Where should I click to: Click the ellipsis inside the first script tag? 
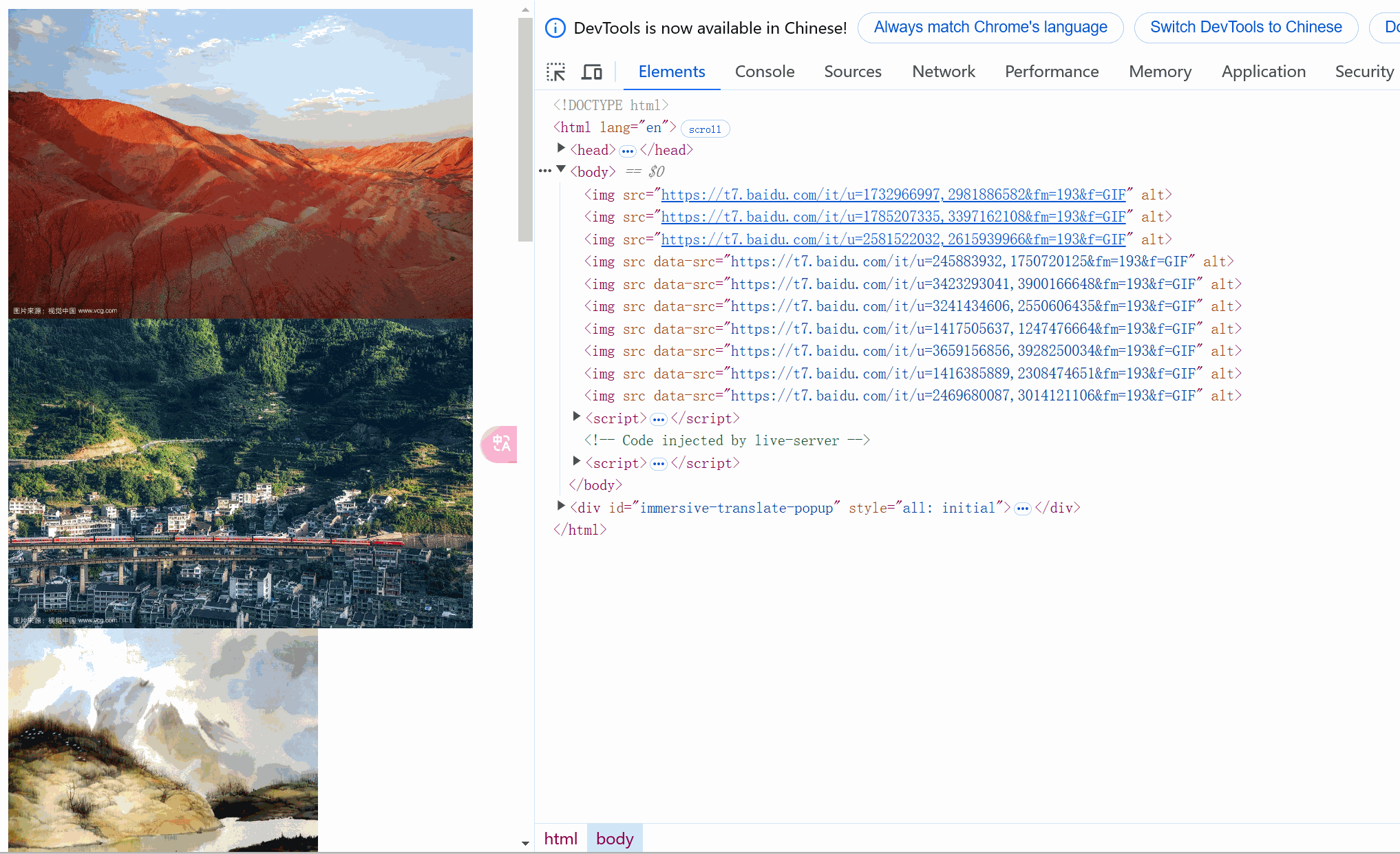pyautogui.click(x=659, y=418)
